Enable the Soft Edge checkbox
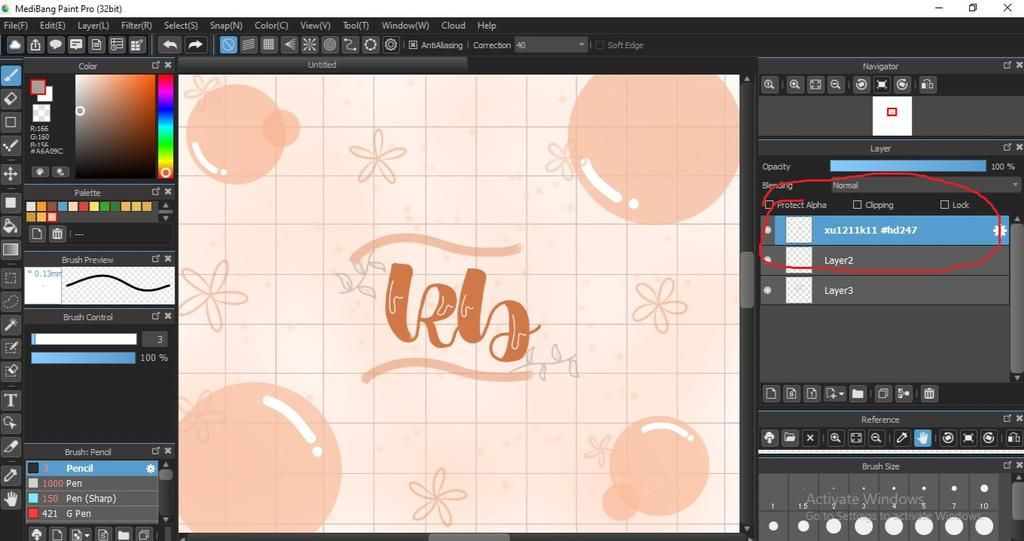The image size is (1024, 541). pyautogui.click(x=600, y=45)
